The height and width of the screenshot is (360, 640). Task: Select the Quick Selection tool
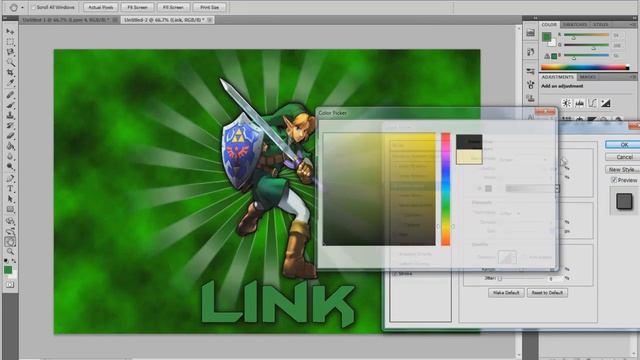(10, 62)
